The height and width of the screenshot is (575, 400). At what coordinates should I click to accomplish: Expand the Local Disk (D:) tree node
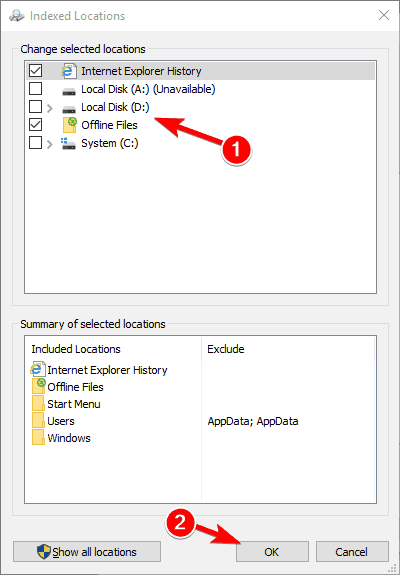point(50,108)
